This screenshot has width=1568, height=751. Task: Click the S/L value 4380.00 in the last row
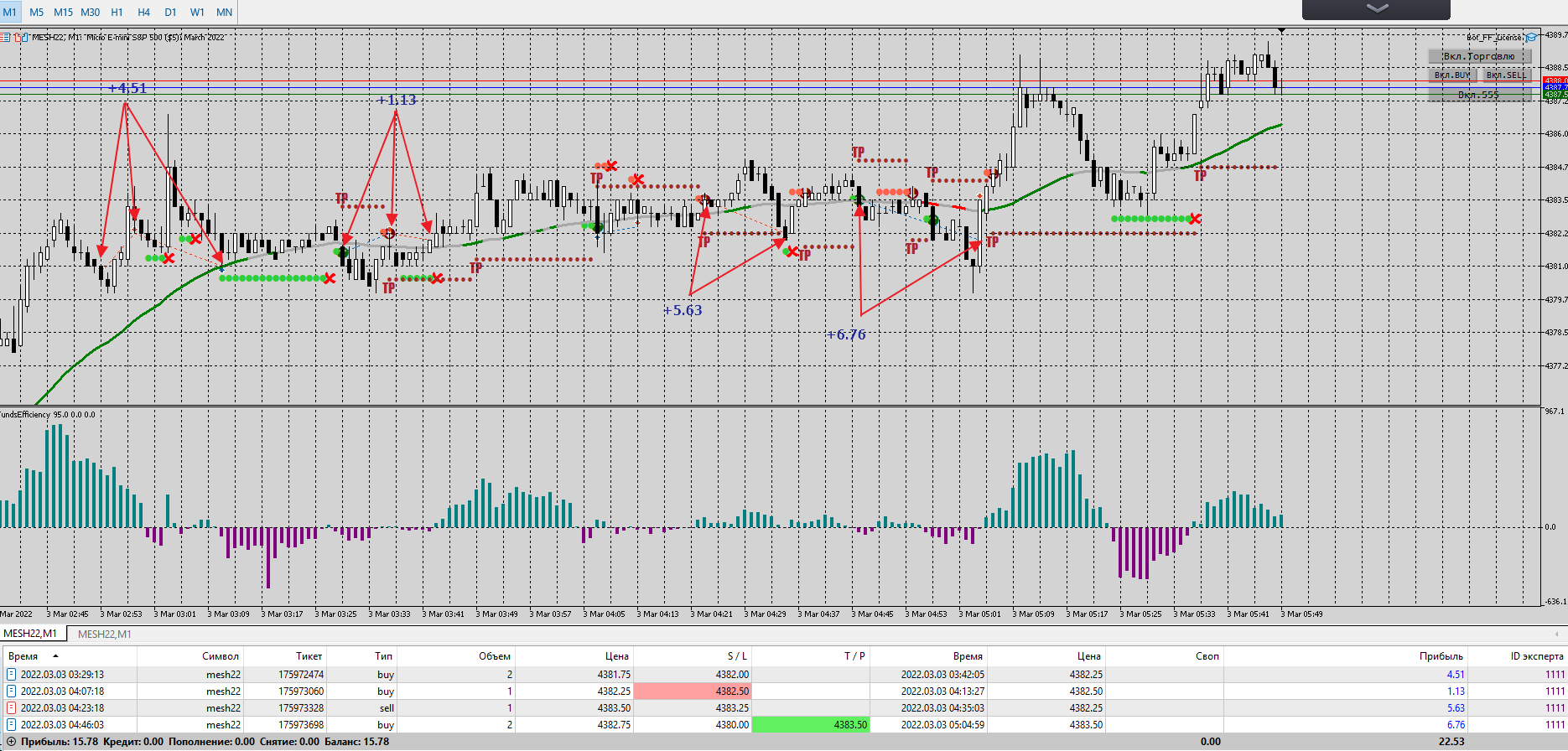tap(731, 725)
